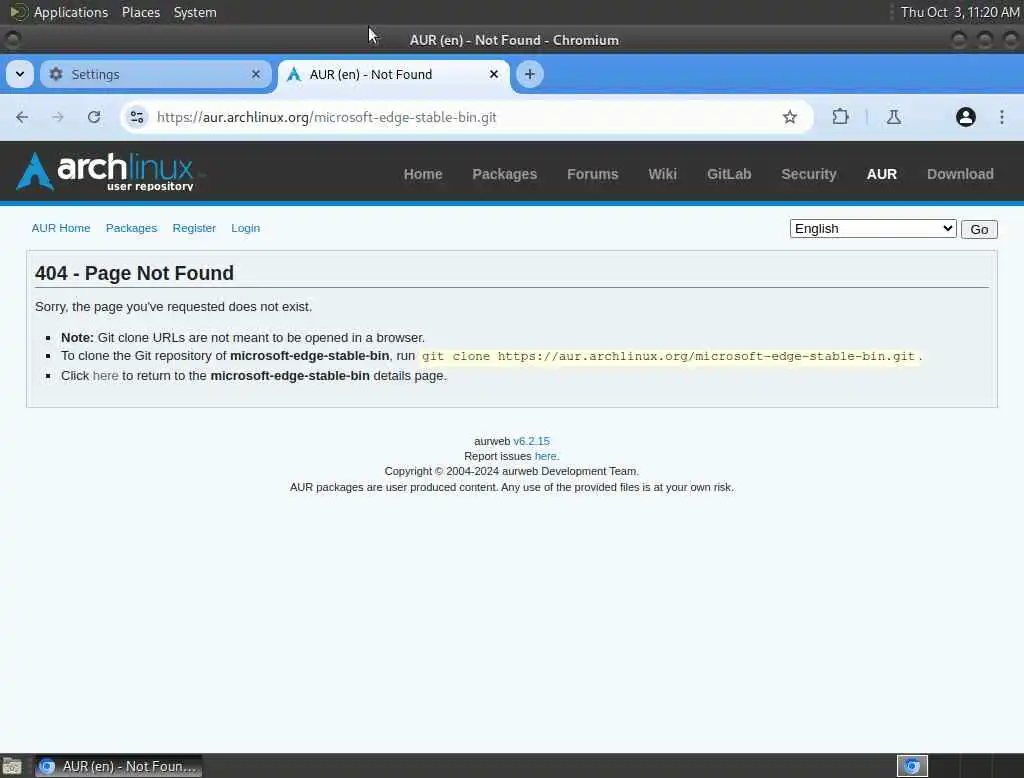The height and width of the screenshot is (778, 1024).
Task: Open Chrome Labs flask icon
Action: tap(893, 117)
